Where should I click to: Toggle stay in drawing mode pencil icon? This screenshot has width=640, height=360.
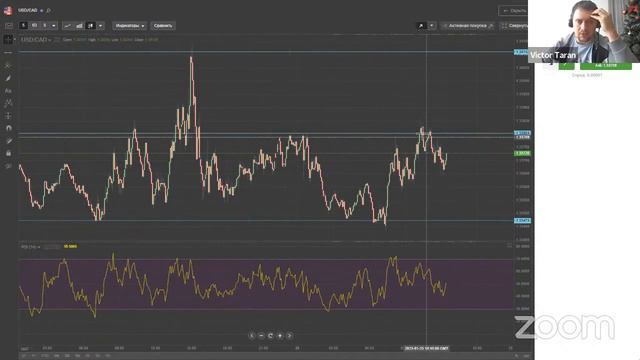click(8, 141)
